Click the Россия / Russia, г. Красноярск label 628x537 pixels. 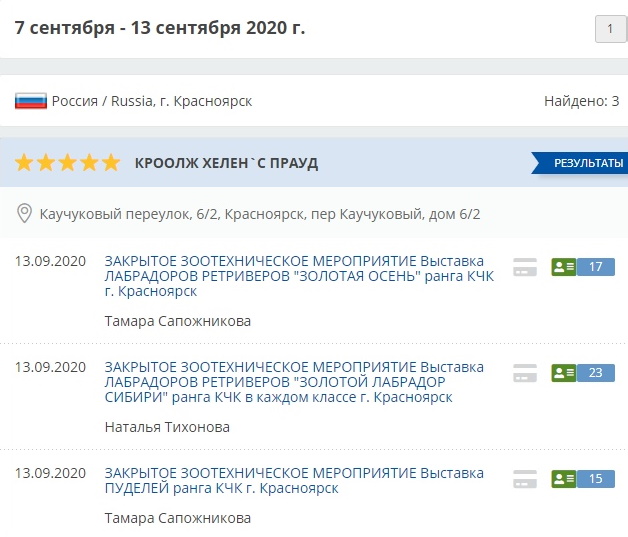pos(152,101)
